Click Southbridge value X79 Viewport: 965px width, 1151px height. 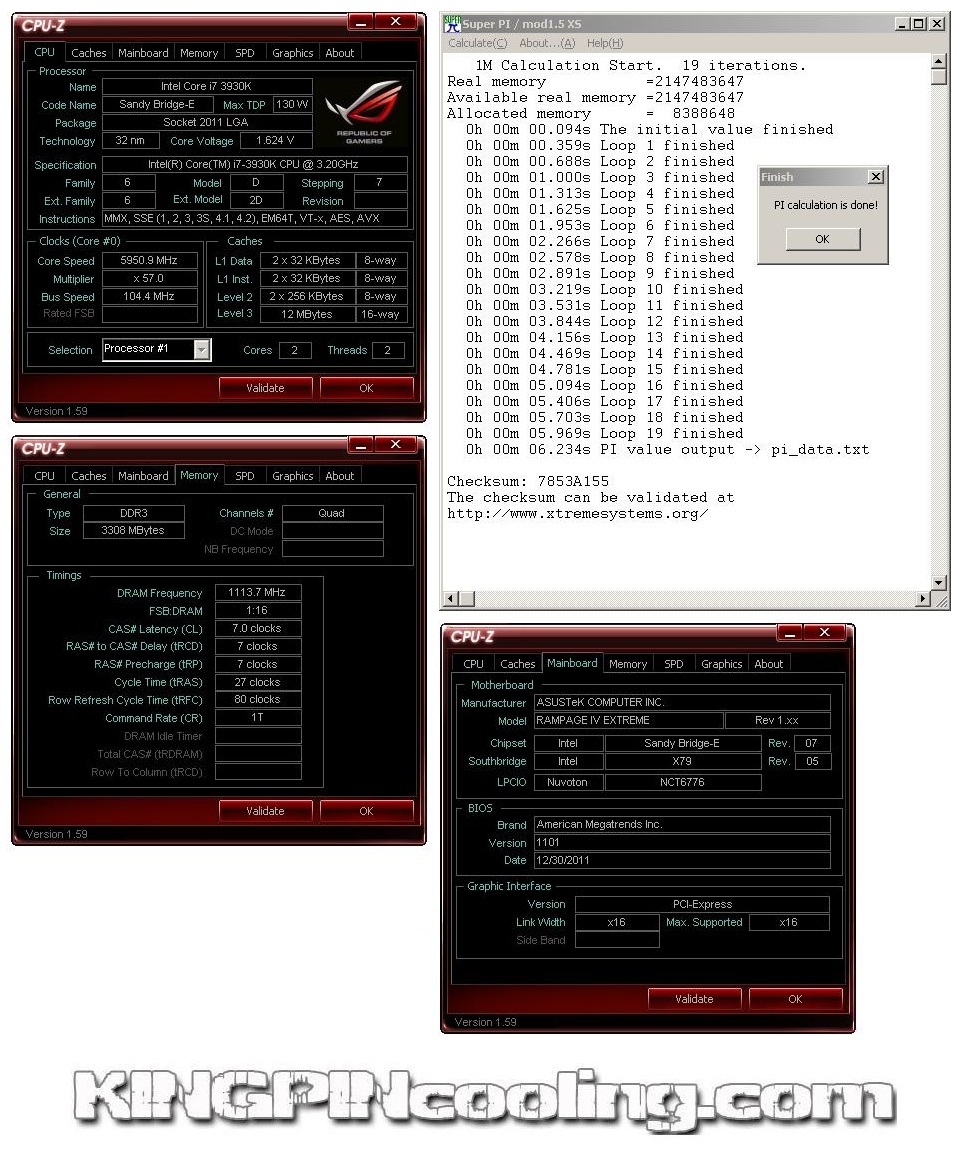[682, 762]
